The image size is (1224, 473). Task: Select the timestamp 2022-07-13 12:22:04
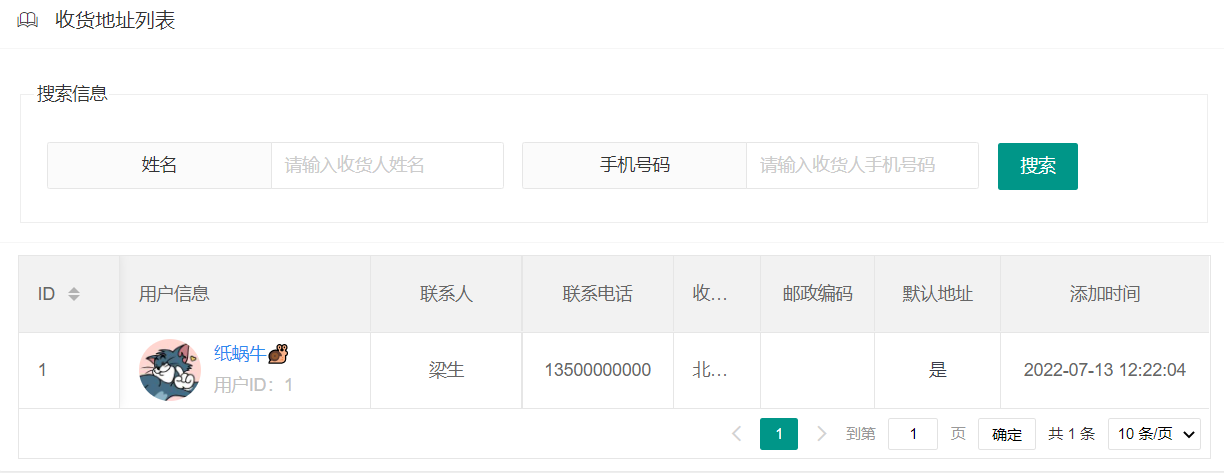[1105, 370]
